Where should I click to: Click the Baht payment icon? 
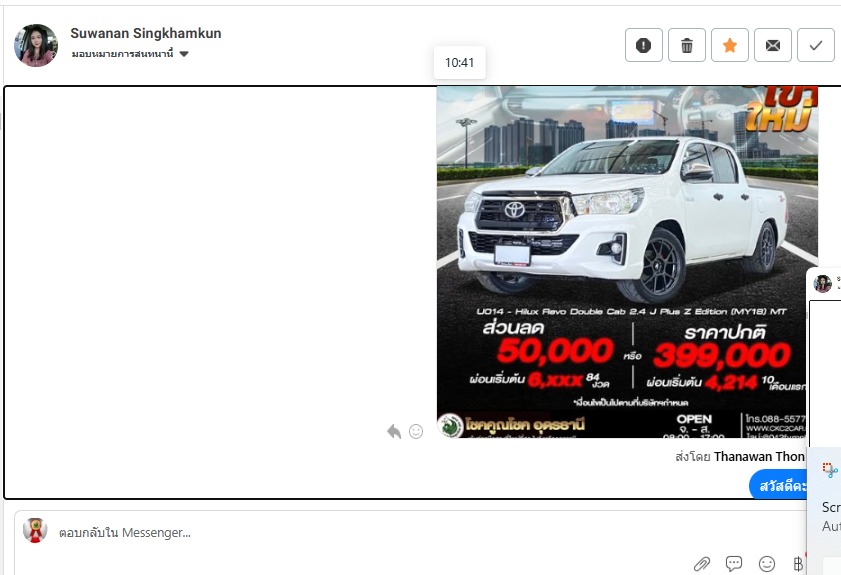798,564
